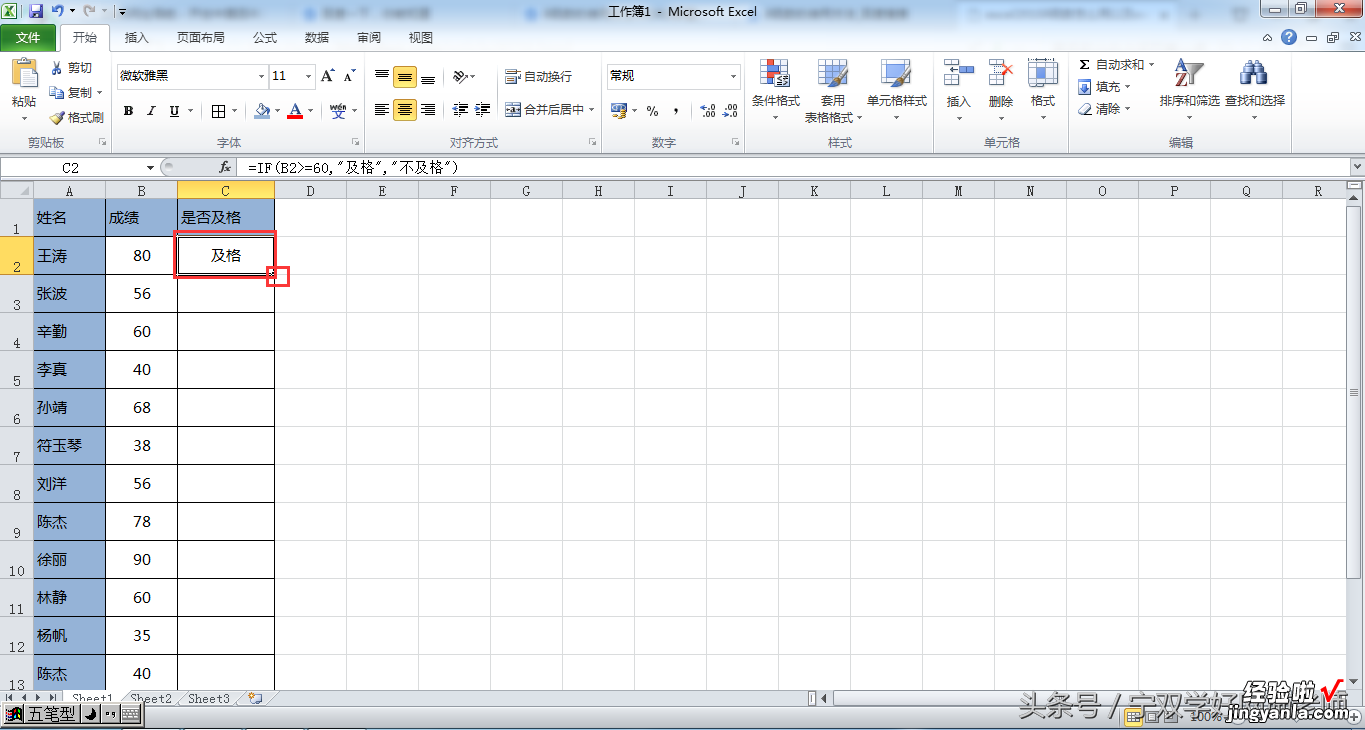
Task: Click the Insert cells (插入) icon
Action: [959, 74]
